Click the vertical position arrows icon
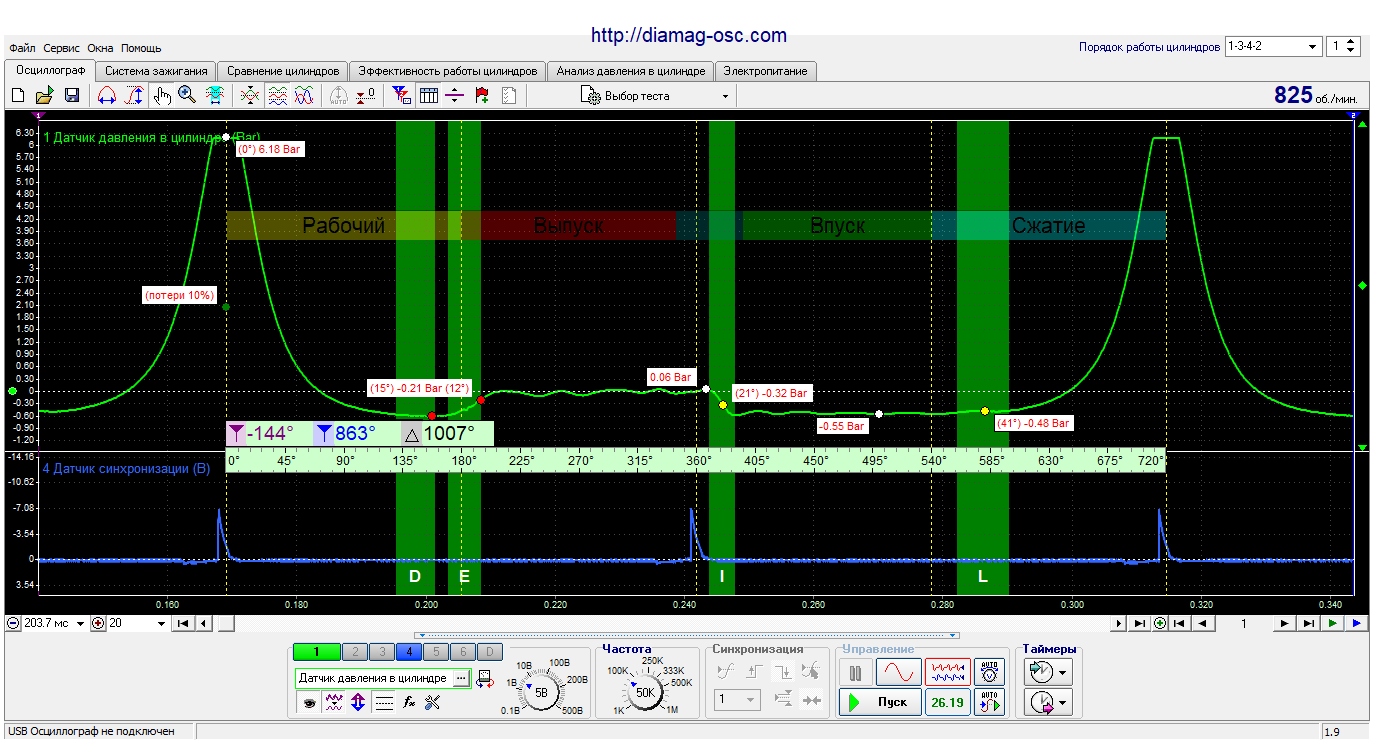 pos(359,703)
